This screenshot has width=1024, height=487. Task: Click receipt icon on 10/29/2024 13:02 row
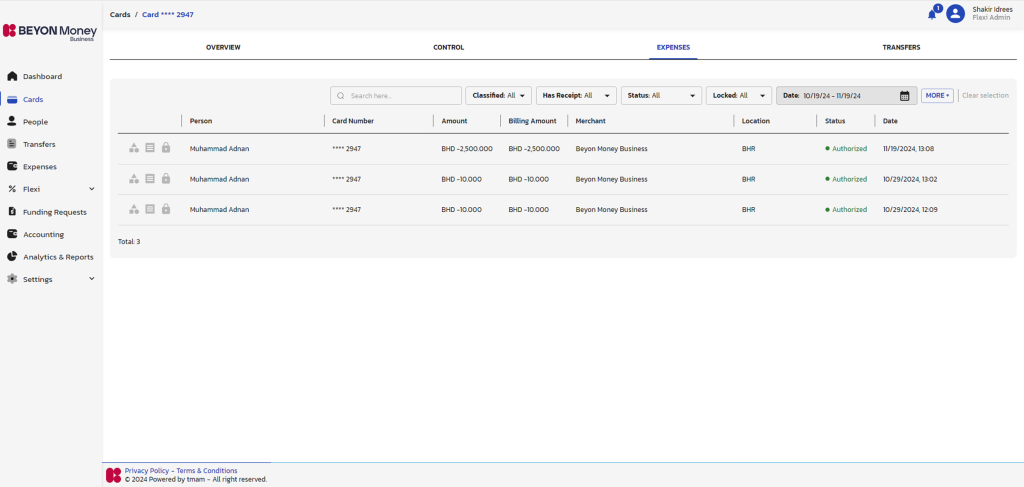pos(150,179)
